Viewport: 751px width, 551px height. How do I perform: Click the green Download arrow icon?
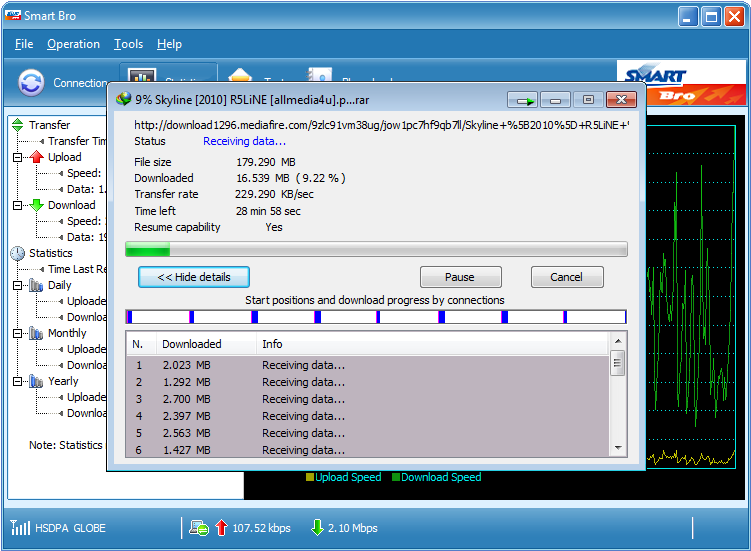[x=36, y=205]
